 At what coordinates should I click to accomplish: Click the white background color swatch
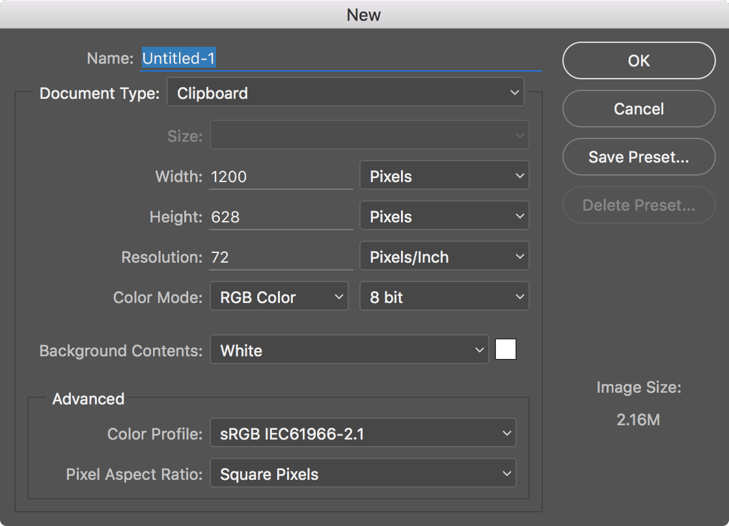(506, 350)
